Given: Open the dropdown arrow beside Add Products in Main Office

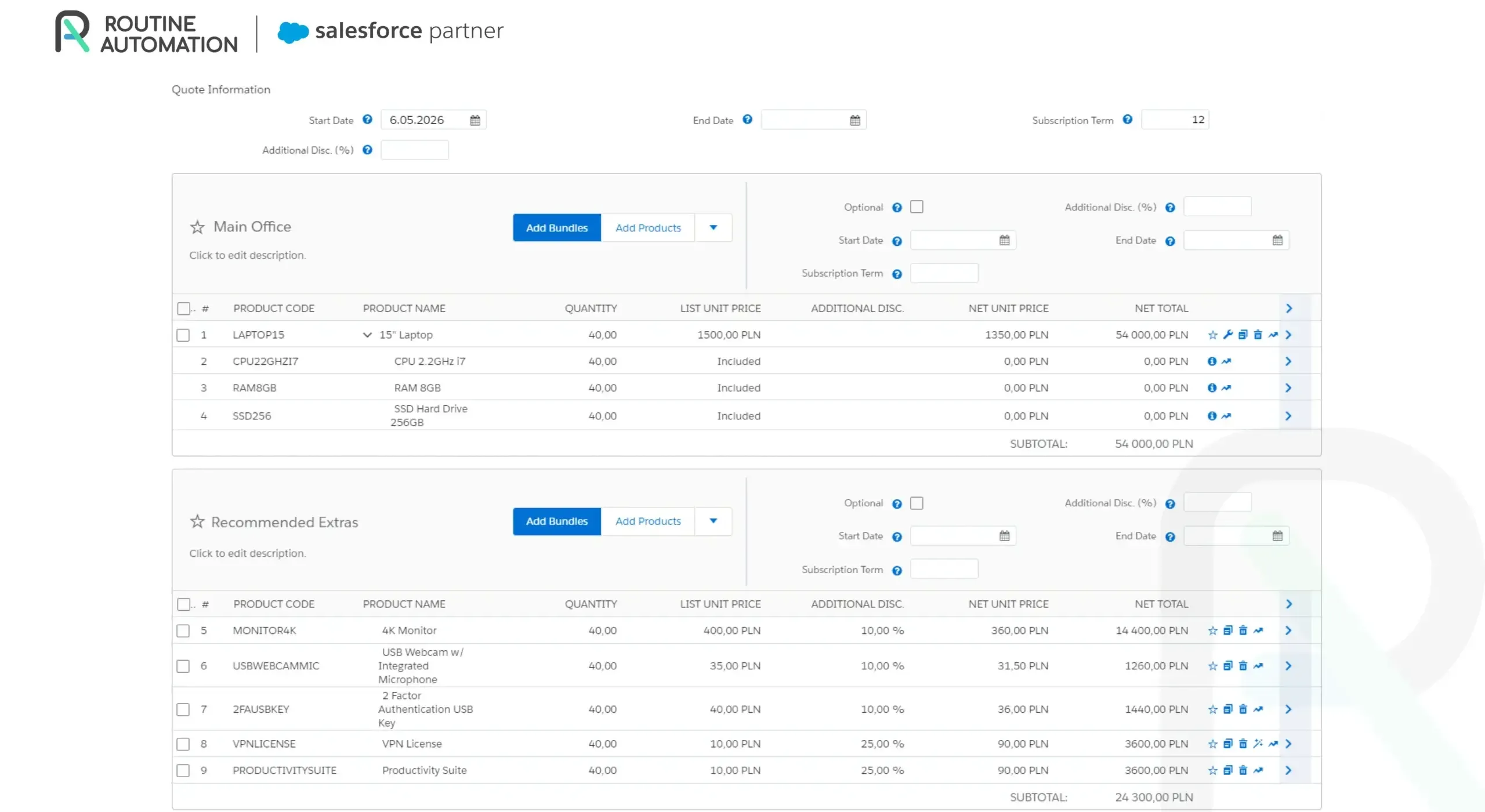Looking at the screenshot, I should (x=713, y=227).
